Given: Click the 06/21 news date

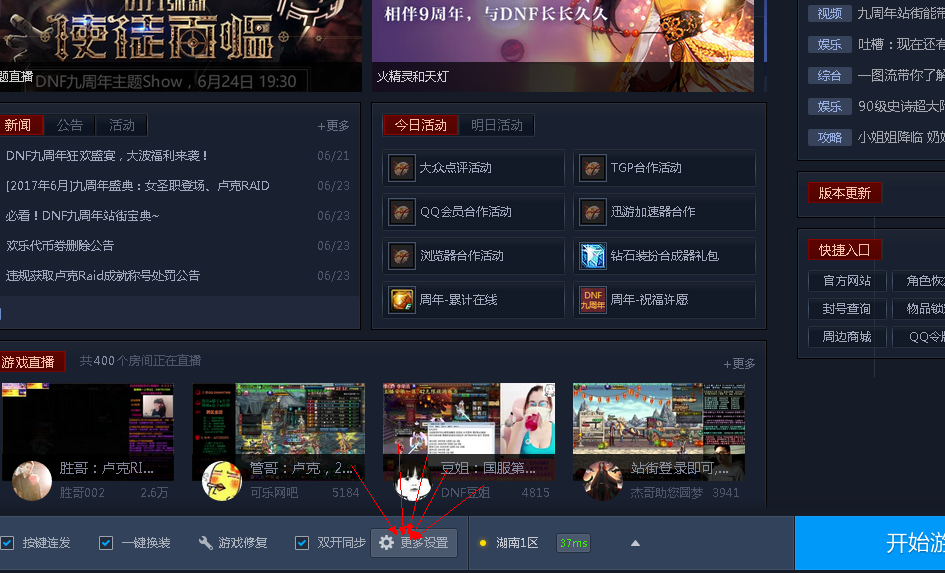Looking at the screenshot, I should pos(333,156).
